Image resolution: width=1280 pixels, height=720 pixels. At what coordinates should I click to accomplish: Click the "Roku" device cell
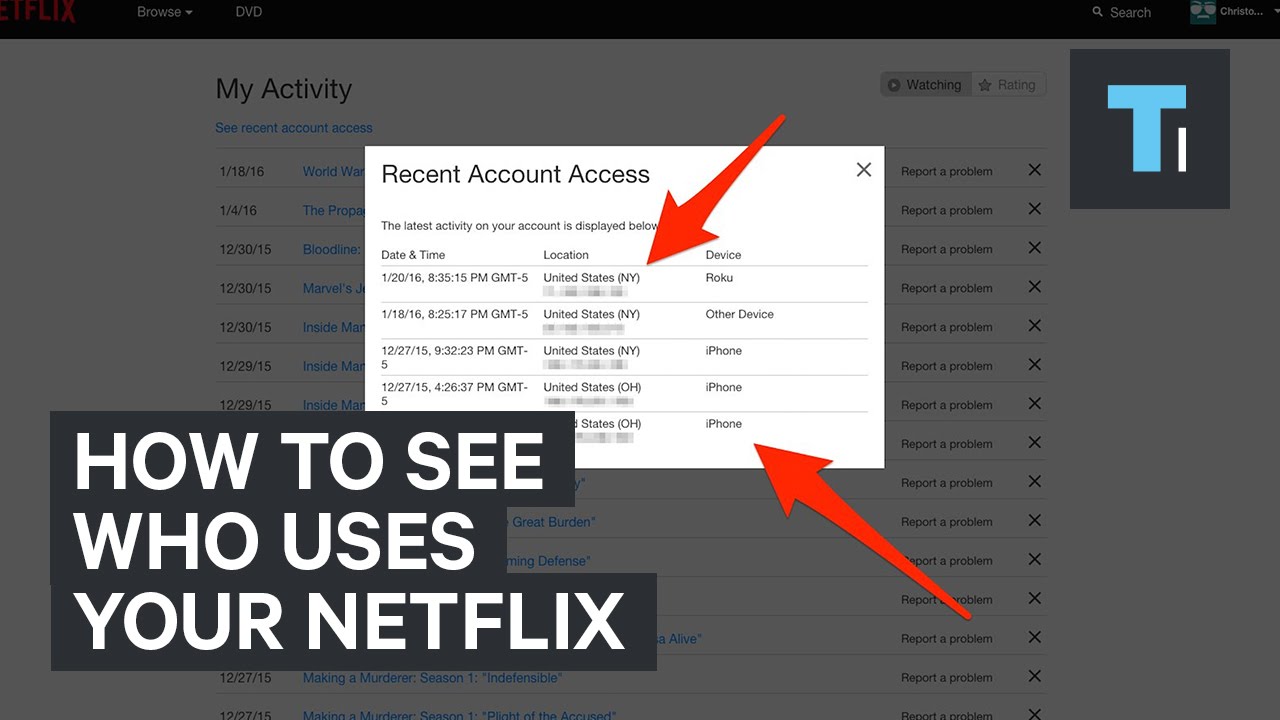(x=719, y=277)
